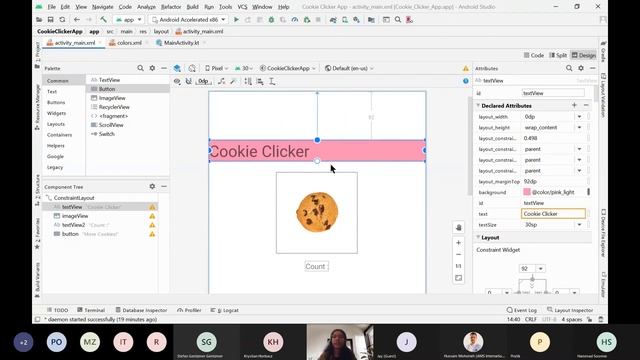Open the VCS menu
Image resolution: width=640 pixels, height=360 pixels.
(242, 7)
